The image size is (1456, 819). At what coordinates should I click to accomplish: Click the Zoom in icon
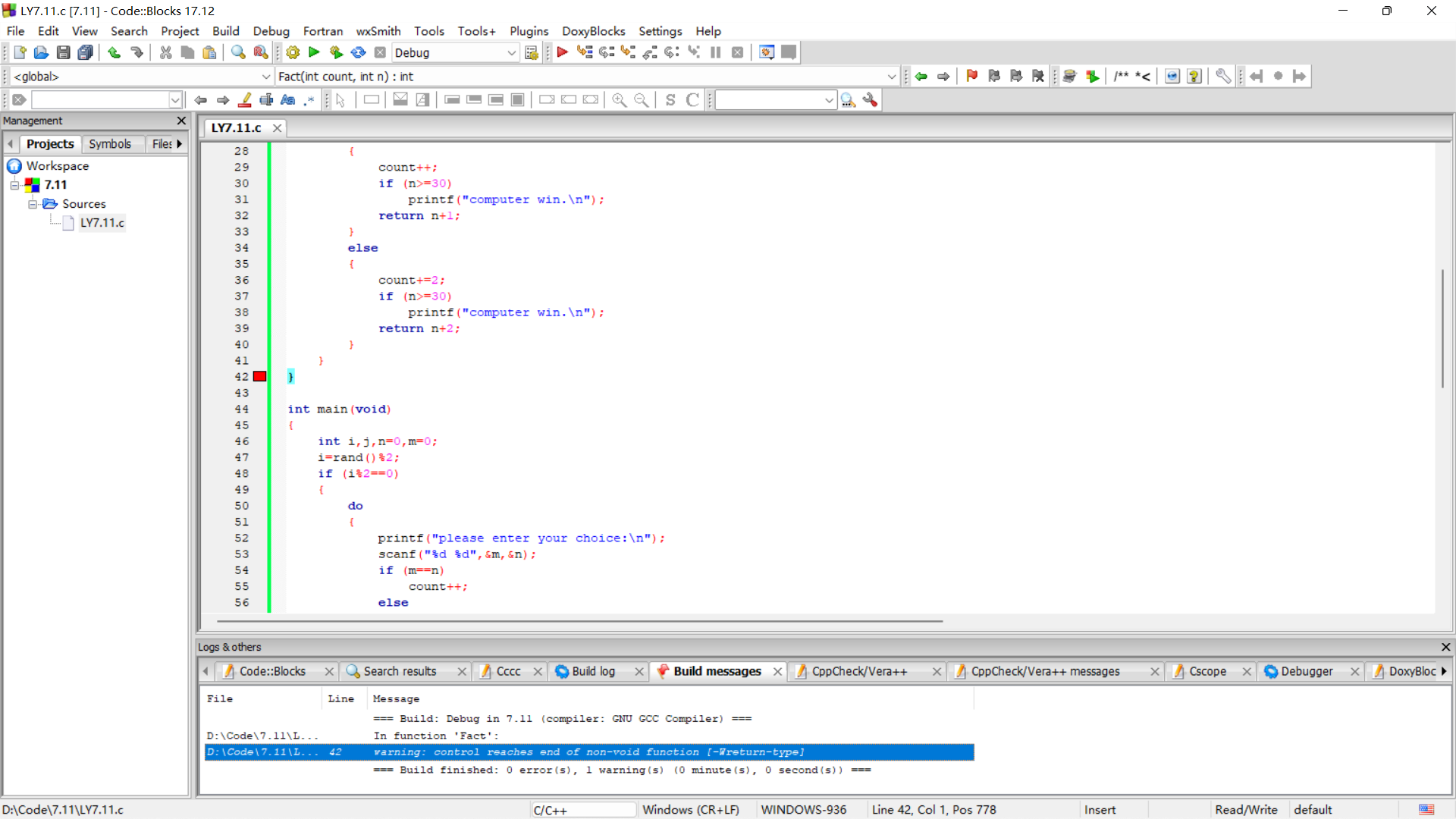pos(620,100)
